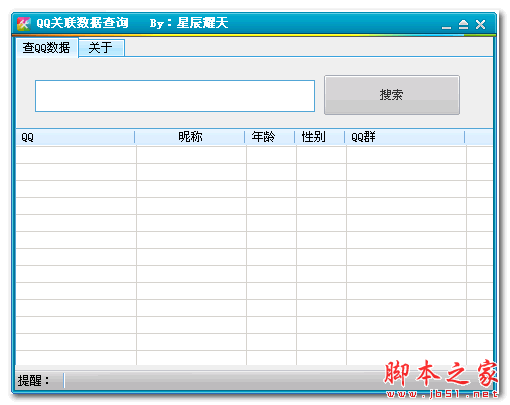Open the 关于 tab
Viewport: 510px width, 405px height.
(x=101, y=48)
